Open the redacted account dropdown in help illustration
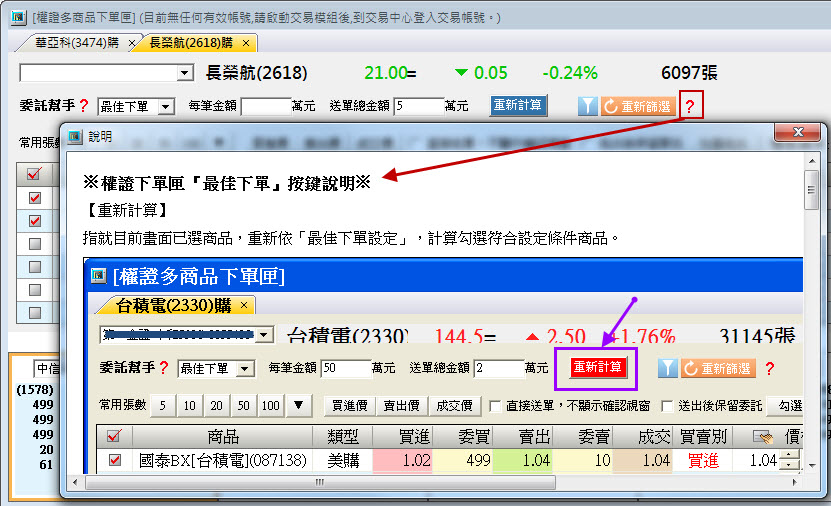The width and height of the screenshot is (831, 506). (263, 335)
